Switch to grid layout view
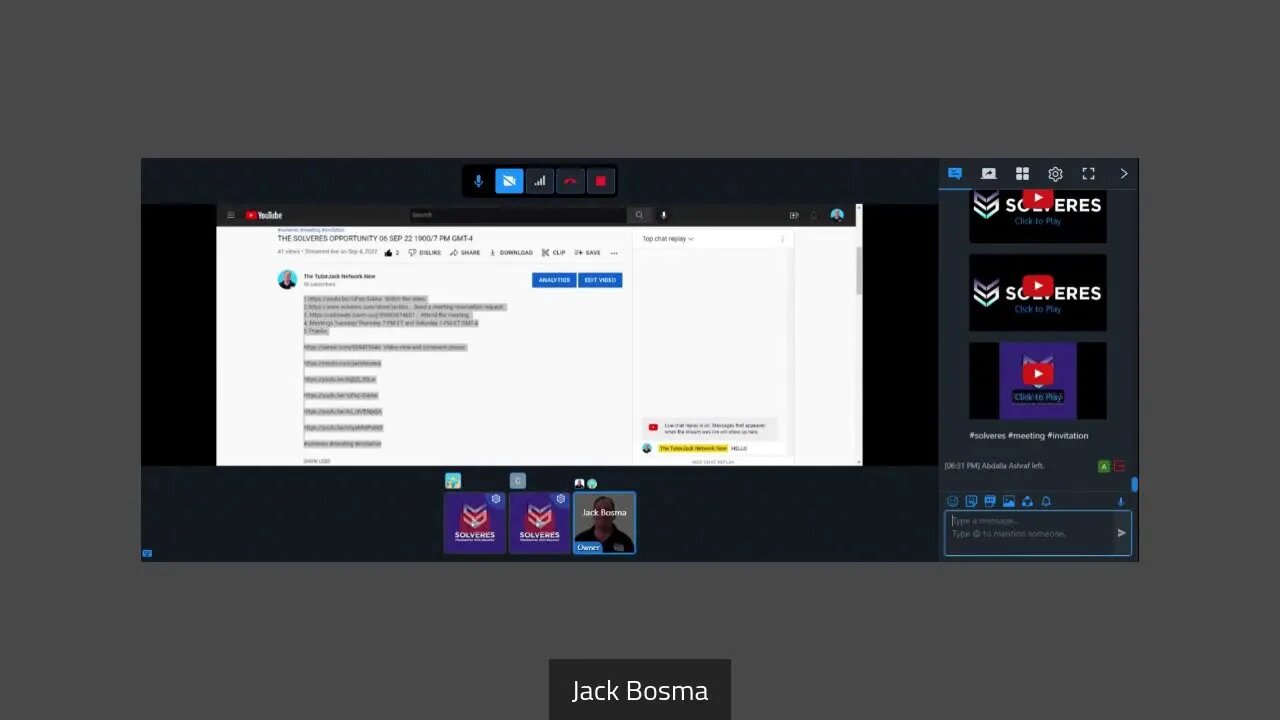This screenshot has height=720, width=1280. 1022,174
